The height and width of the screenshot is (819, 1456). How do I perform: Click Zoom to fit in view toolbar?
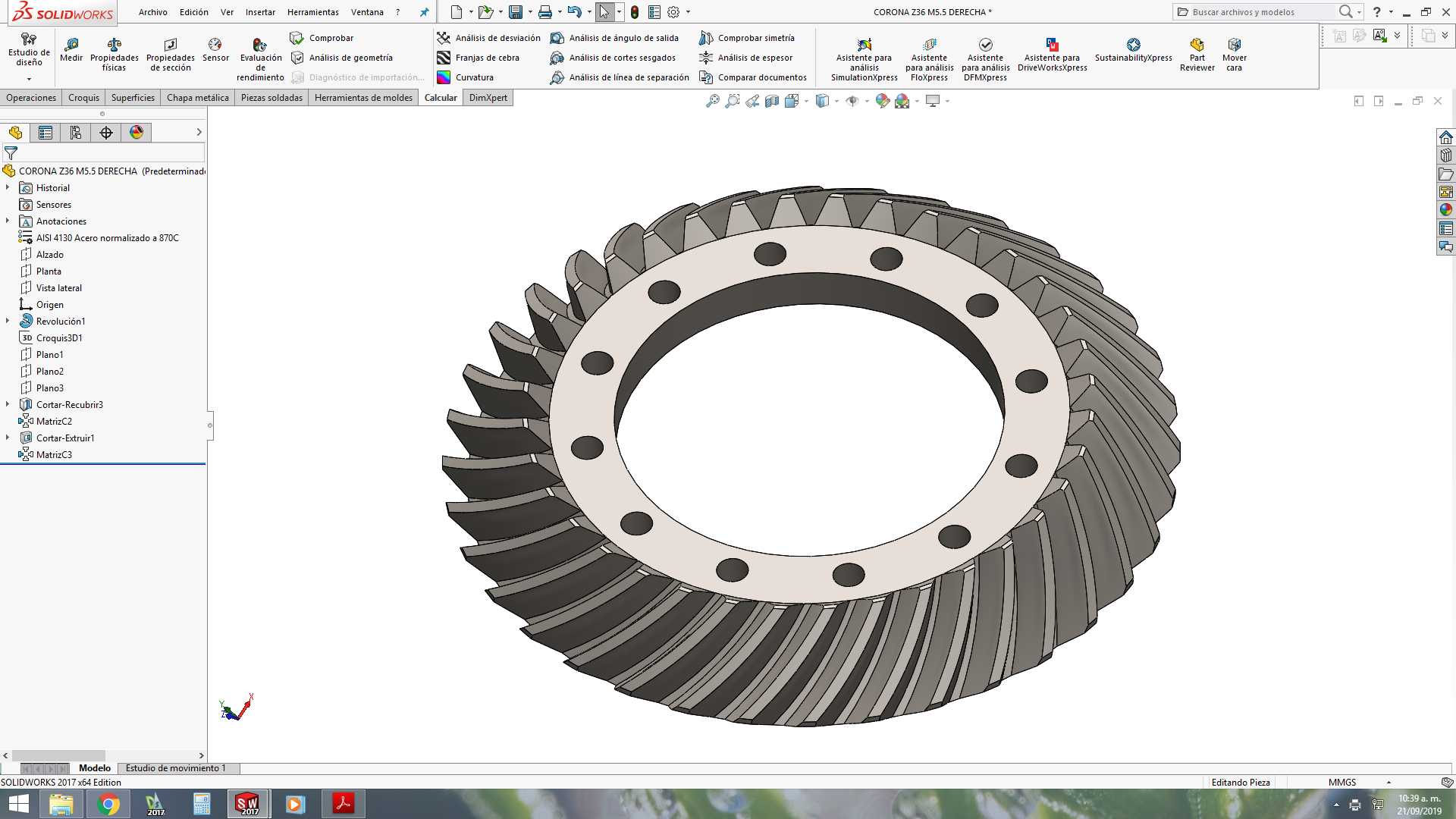[712, 101]
